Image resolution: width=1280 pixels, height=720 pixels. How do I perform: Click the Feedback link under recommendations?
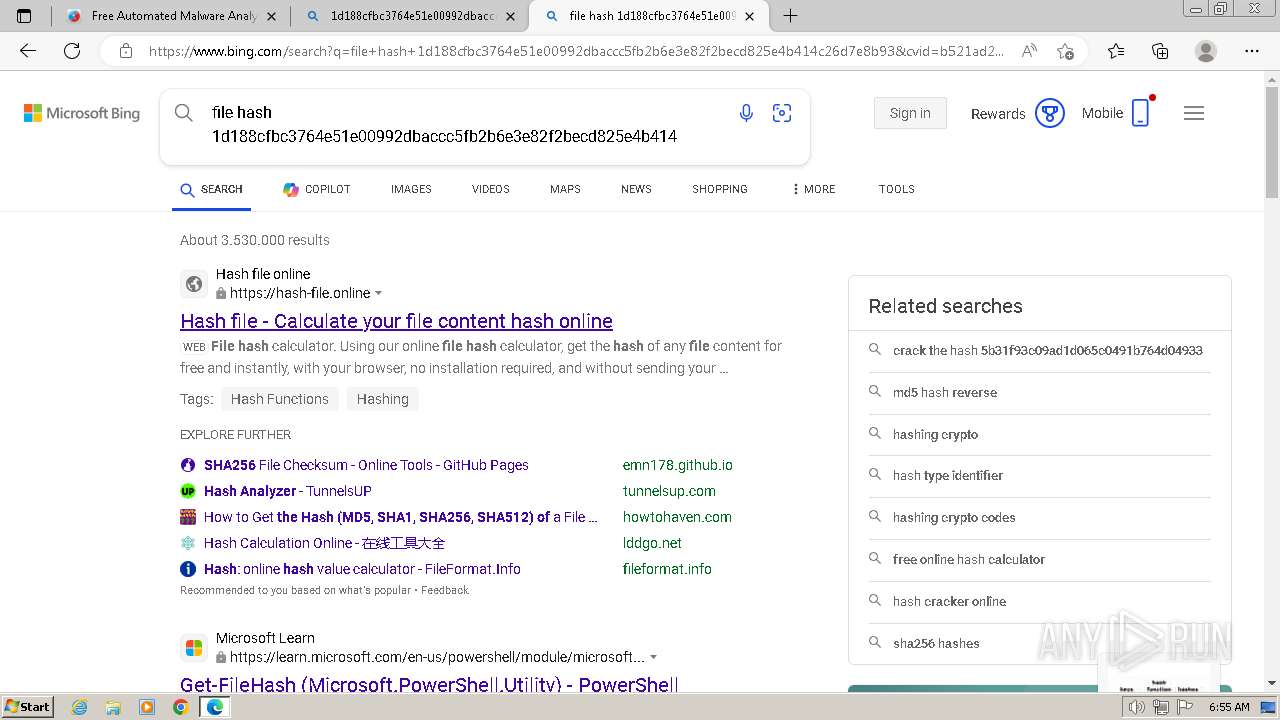pyautogui.click(x=445, y=590)
